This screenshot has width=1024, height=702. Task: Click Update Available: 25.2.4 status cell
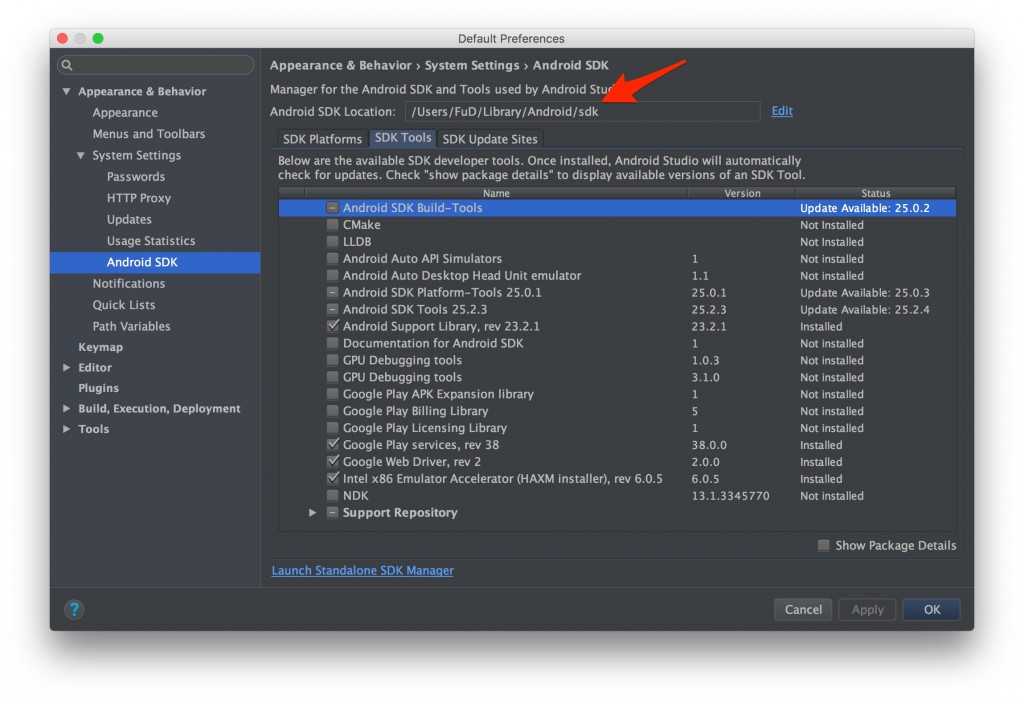pos(865,310)
